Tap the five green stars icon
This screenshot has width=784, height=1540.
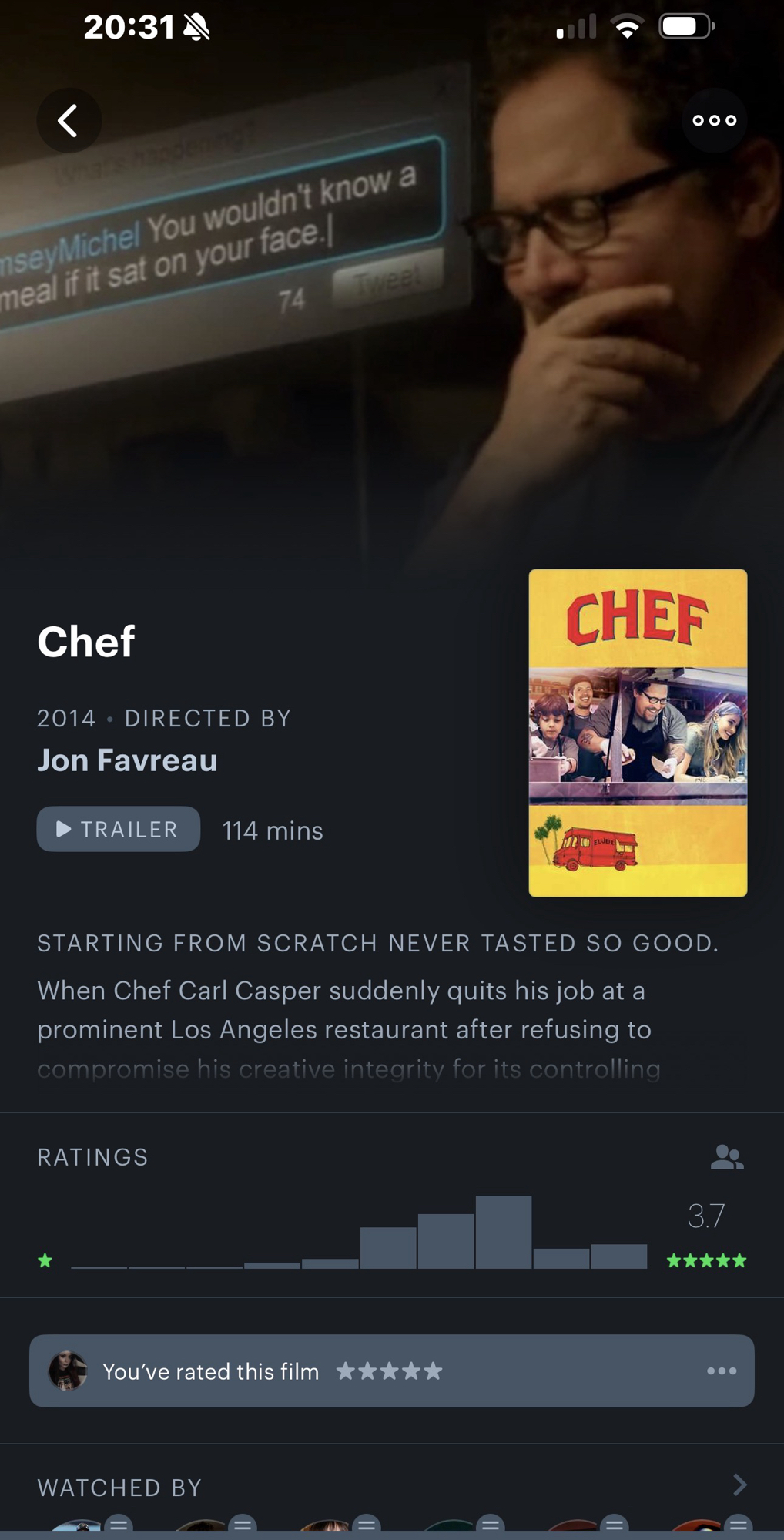point(706,1260)
